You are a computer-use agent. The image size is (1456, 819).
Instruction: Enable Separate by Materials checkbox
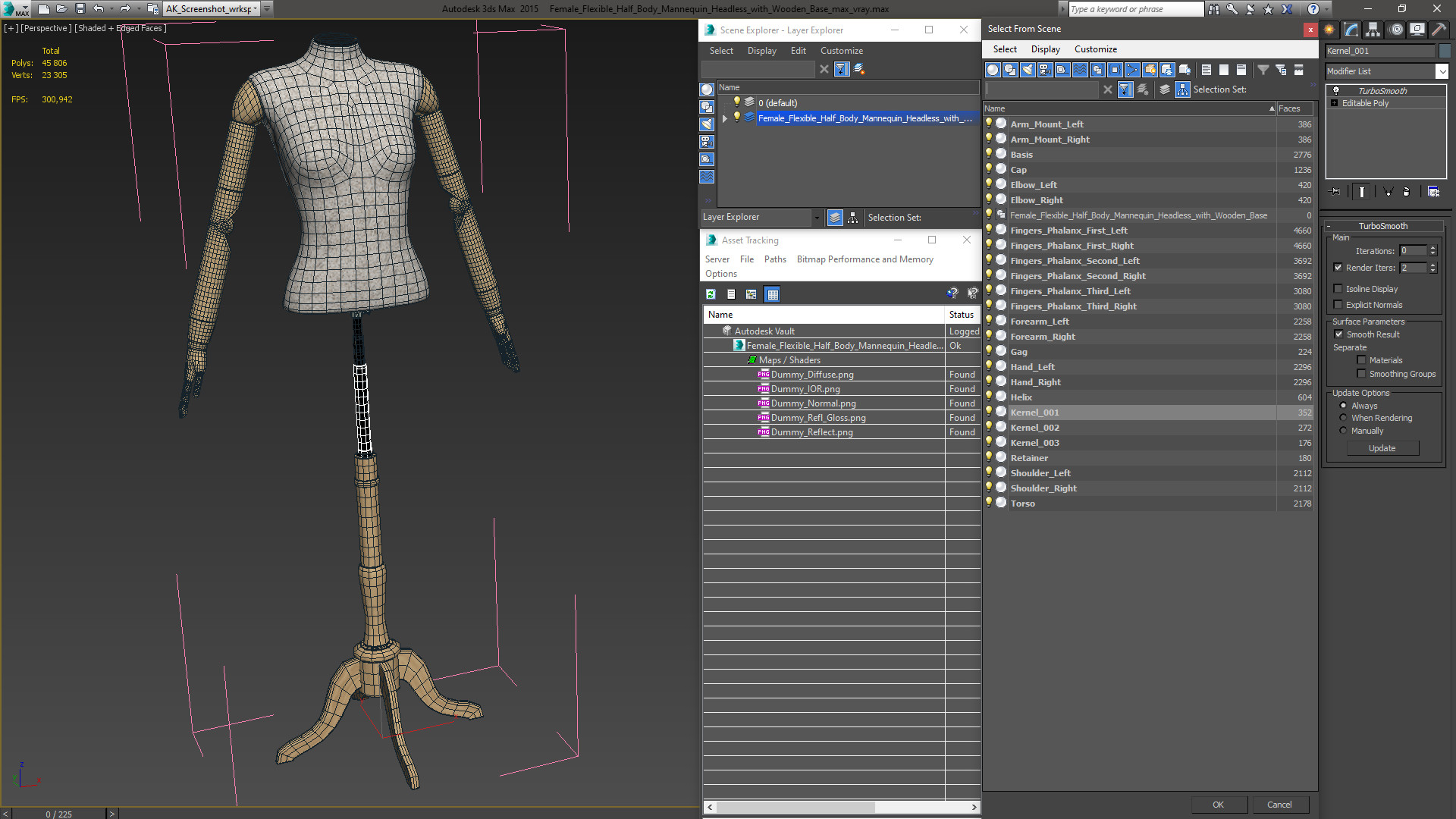pos(1361,360)
